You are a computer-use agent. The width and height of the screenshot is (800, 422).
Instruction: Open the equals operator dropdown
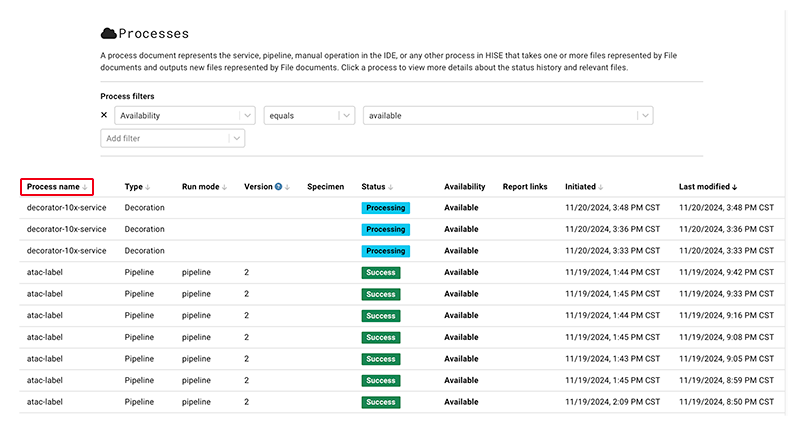point(346,116)
